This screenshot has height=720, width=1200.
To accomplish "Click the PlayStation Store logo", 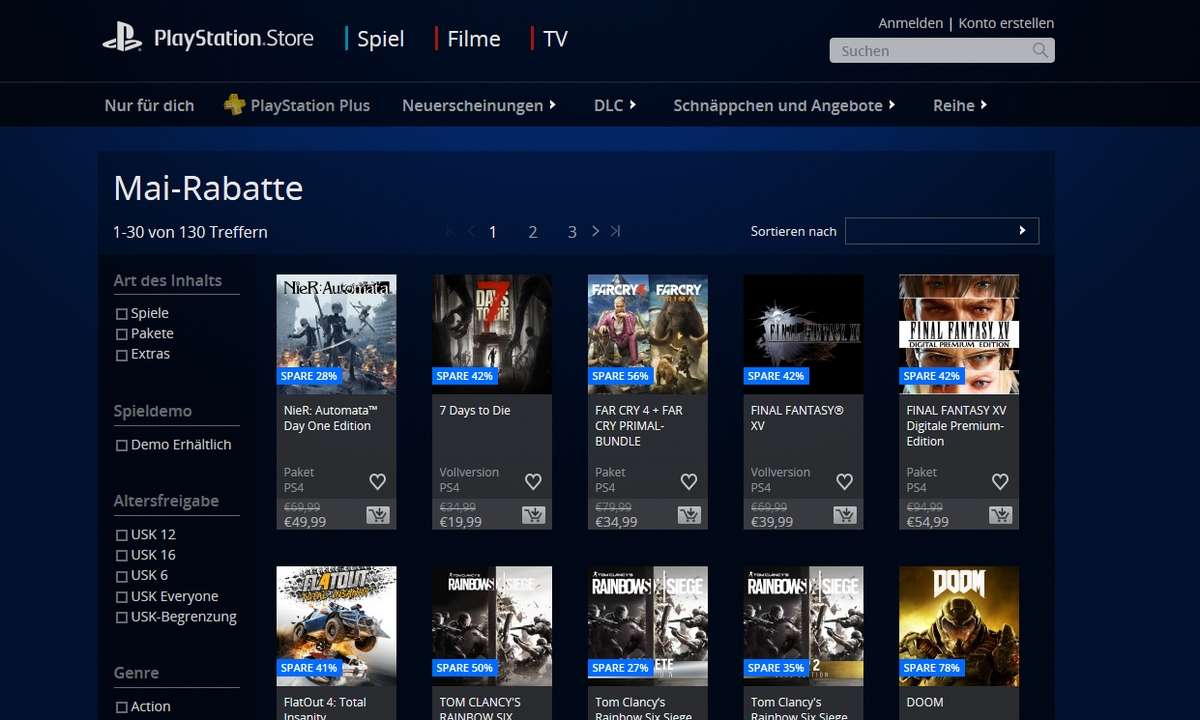I will pyautogui.click(x=208, y=39).
